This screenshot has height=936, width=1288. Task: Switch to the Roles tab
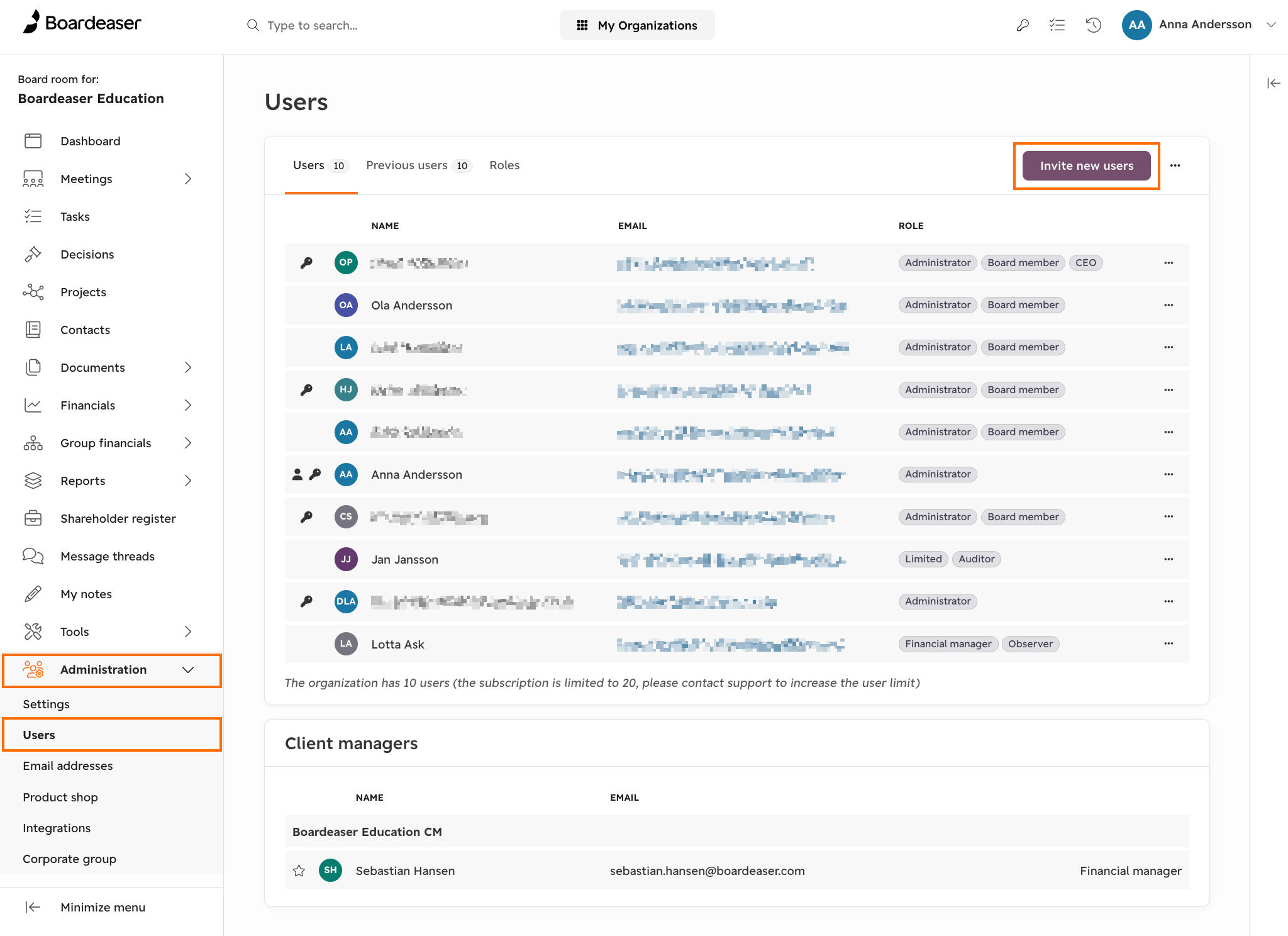point(504,165)
